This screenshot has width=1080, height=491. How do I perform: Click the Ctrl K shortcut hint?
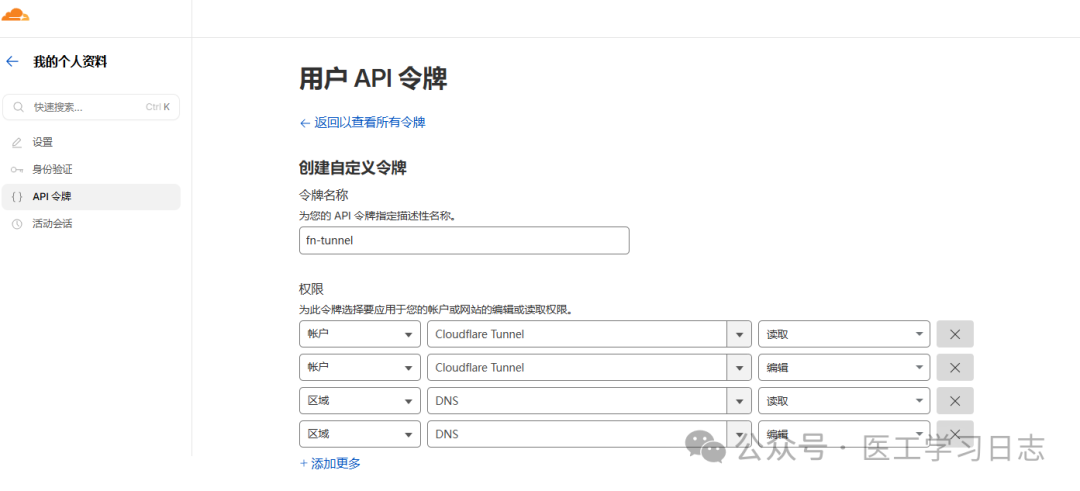[x=158, y=107]
